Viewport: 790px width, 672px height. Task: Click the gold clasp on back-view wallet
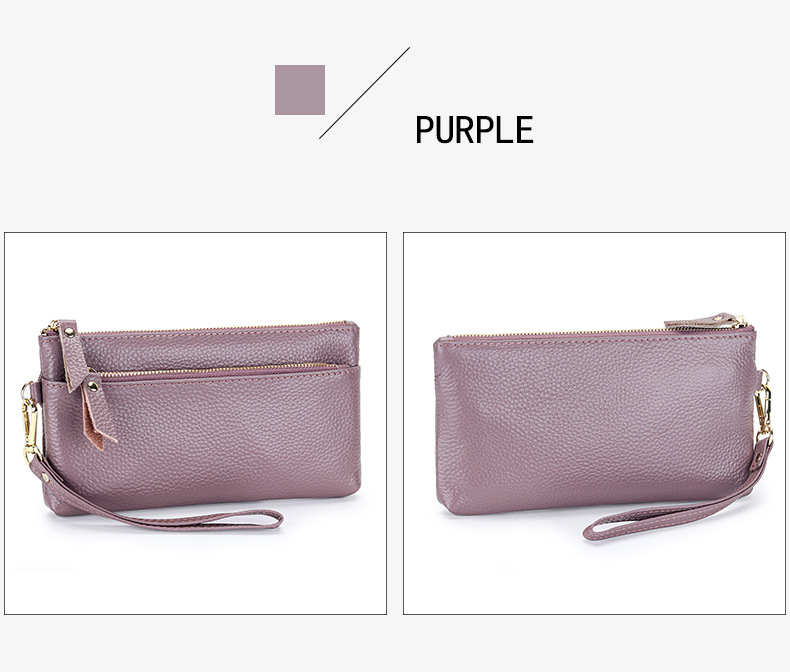tap(763, 408)
